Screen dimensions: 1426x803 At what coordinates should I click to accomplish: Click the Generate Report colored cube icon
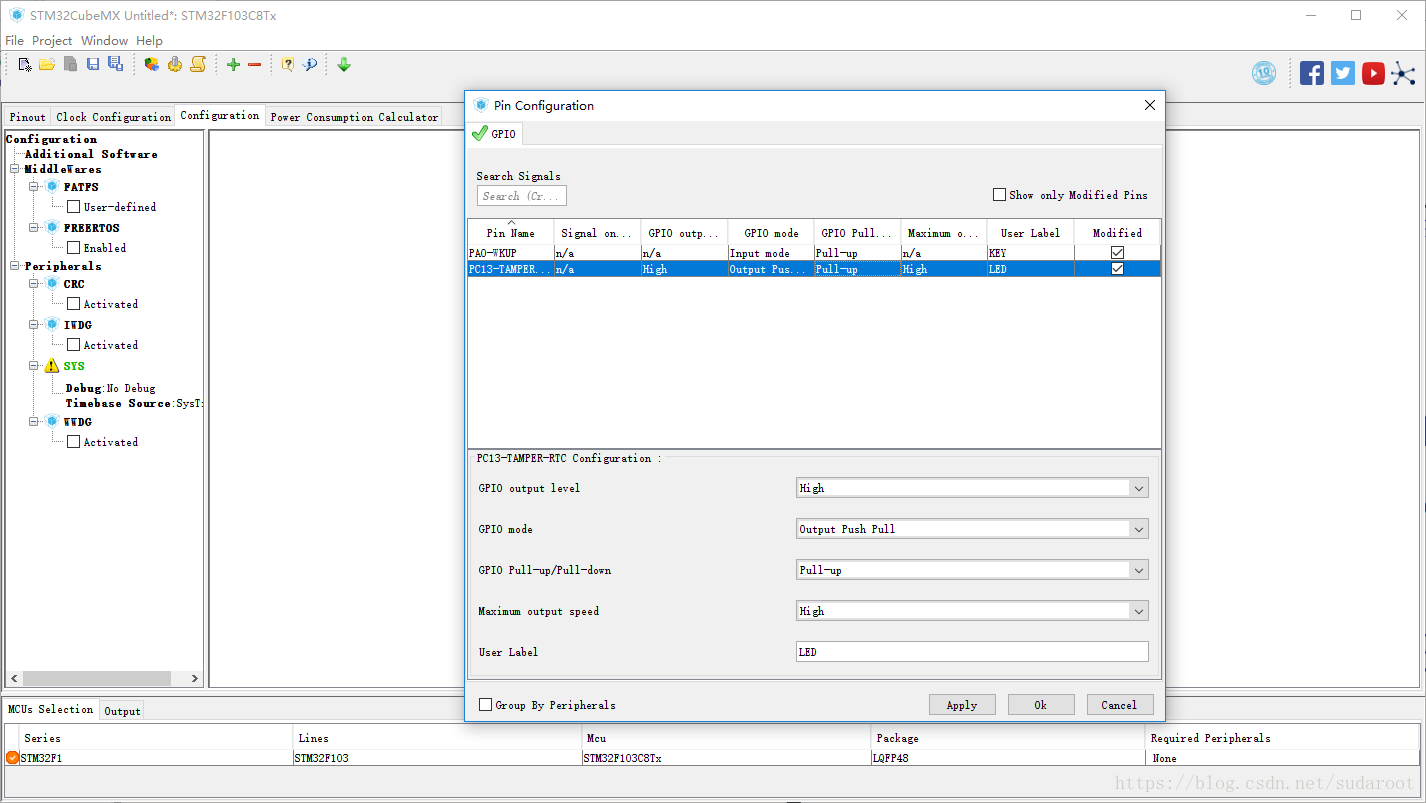click(152, 64)
